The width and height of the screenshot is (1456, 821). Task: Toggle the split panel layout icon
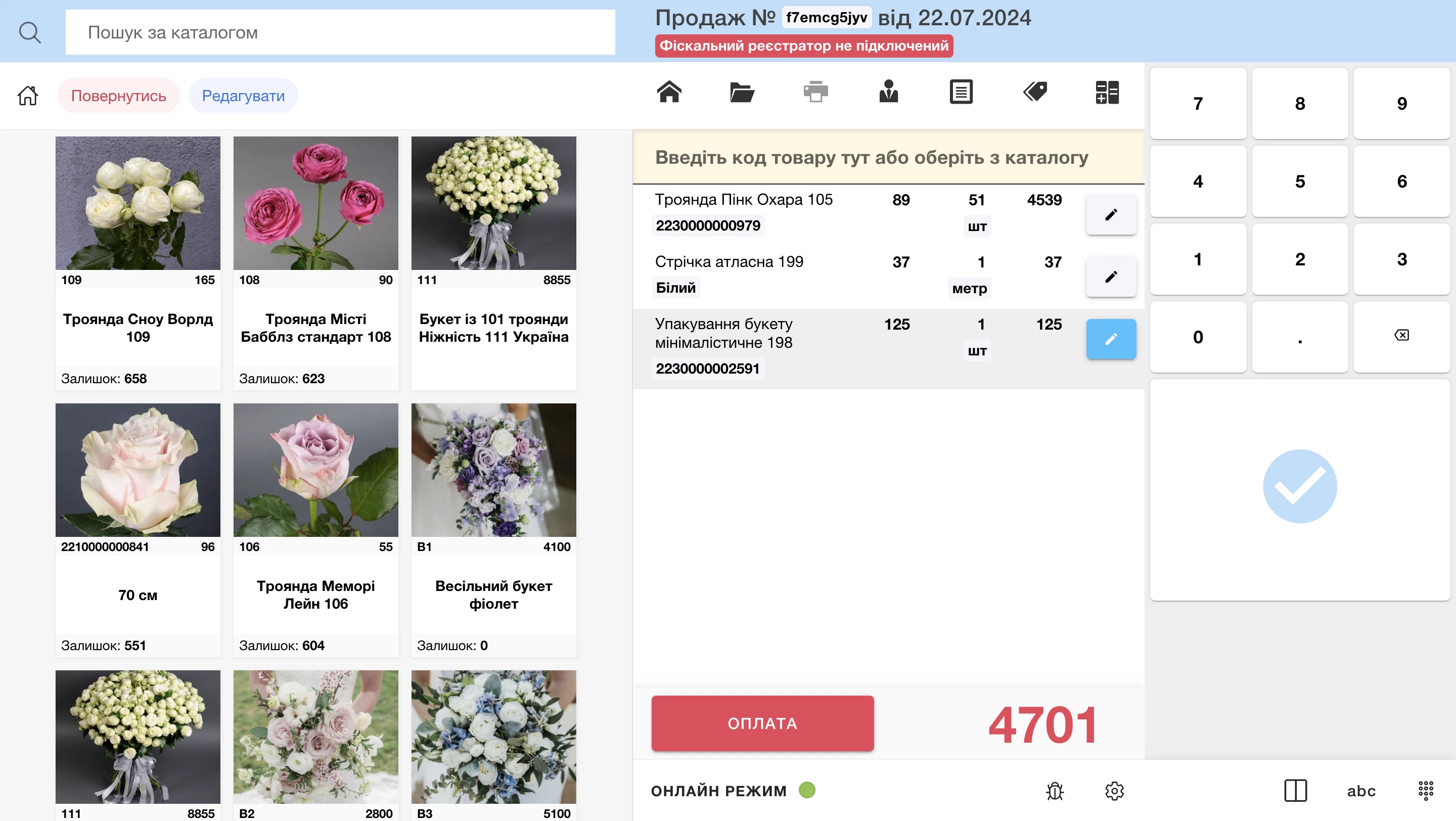tap(1295, 791)
